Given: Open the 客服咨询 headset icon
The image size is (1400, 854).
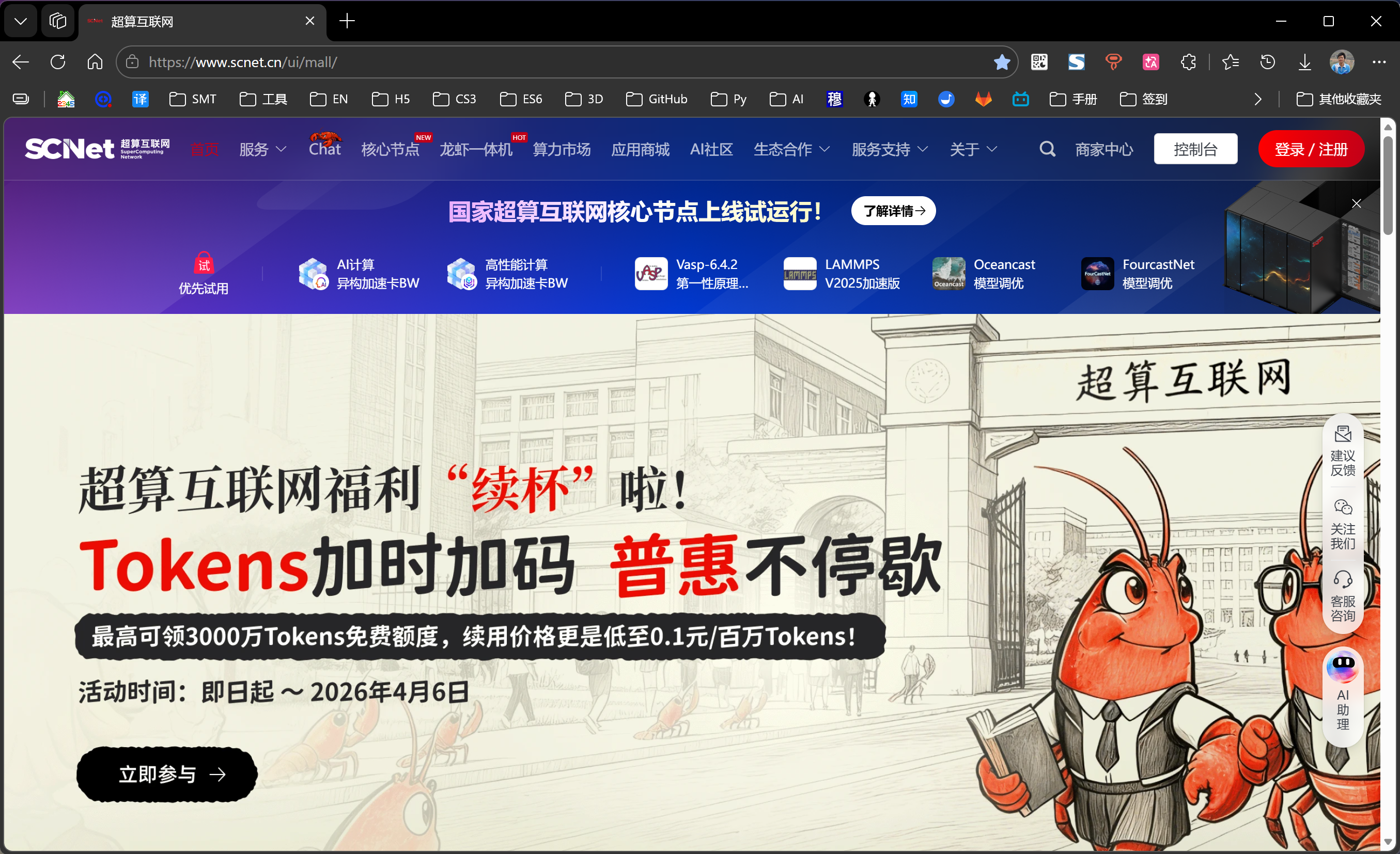Looking at the screenshot, I should coord(1343,580).
